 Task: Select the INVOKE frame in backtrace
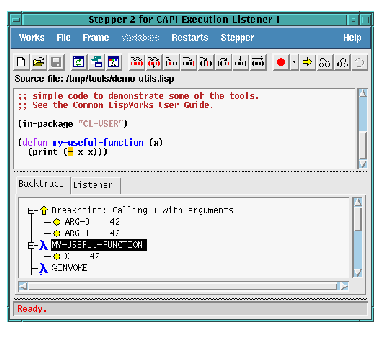(69, 268)
